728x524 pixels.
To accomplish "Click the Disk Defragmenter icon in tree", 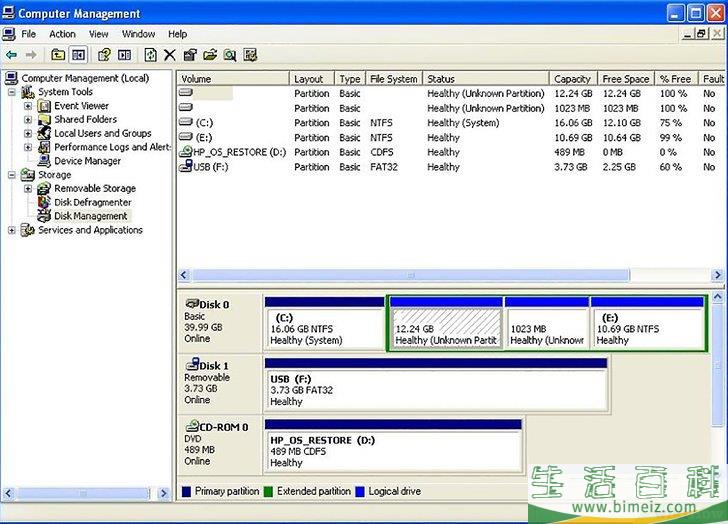I will click(44, 202).
